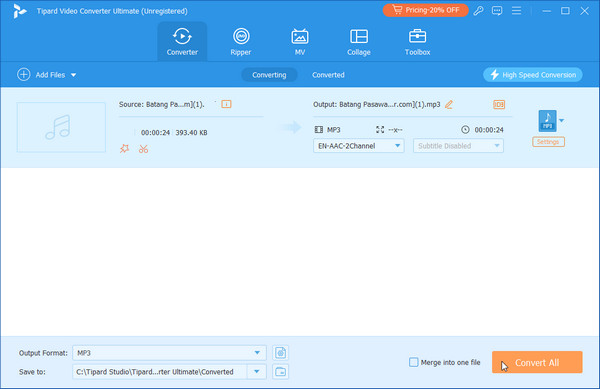Click the music note thumbnail
600x389 pixels.
tap(61, 127)
